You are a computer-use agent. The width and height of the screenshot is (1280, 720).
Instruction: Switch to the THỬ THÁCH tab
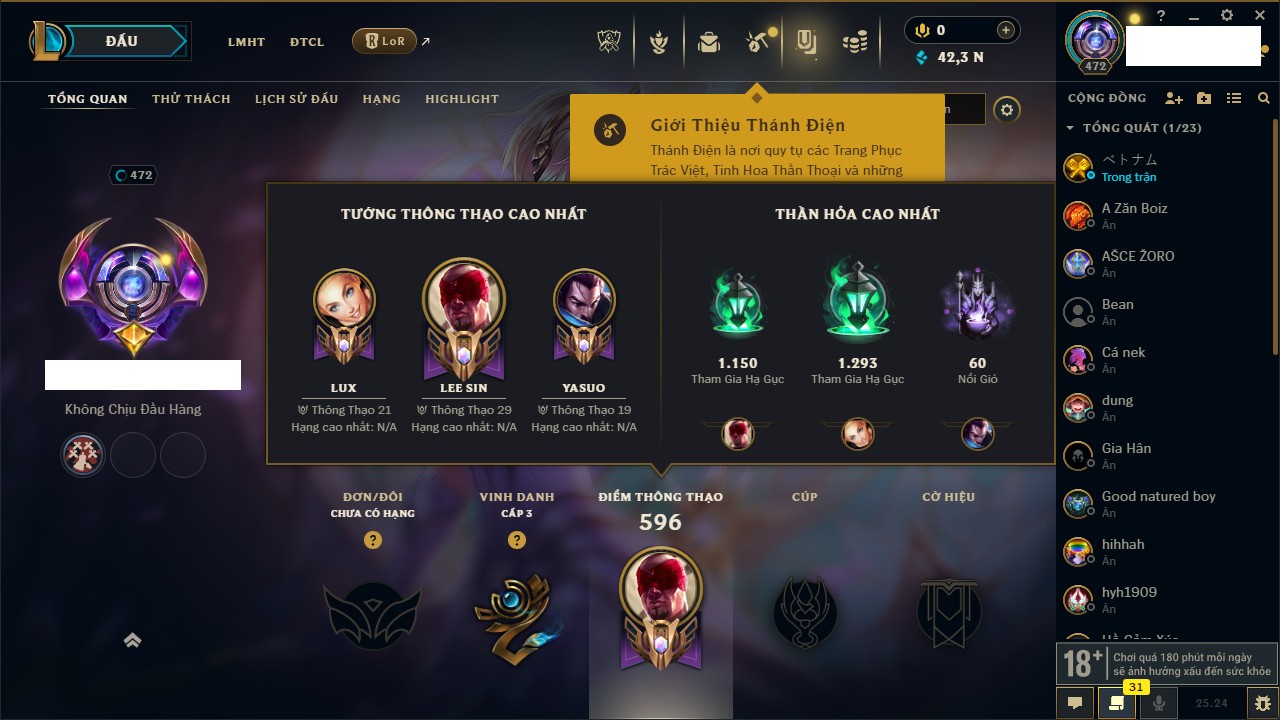click(x=191, y=99)
